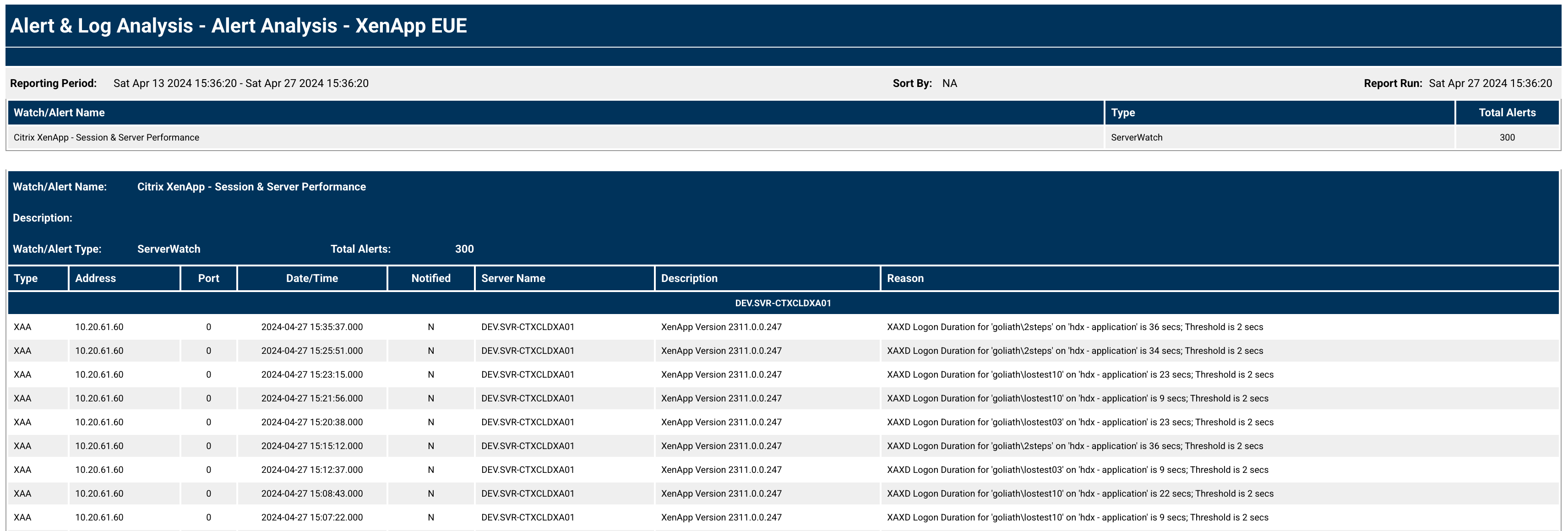Click the port '0' in the 15:23:15 row
This screenshot has width=1568, height=531.
[x=208, y=374]
